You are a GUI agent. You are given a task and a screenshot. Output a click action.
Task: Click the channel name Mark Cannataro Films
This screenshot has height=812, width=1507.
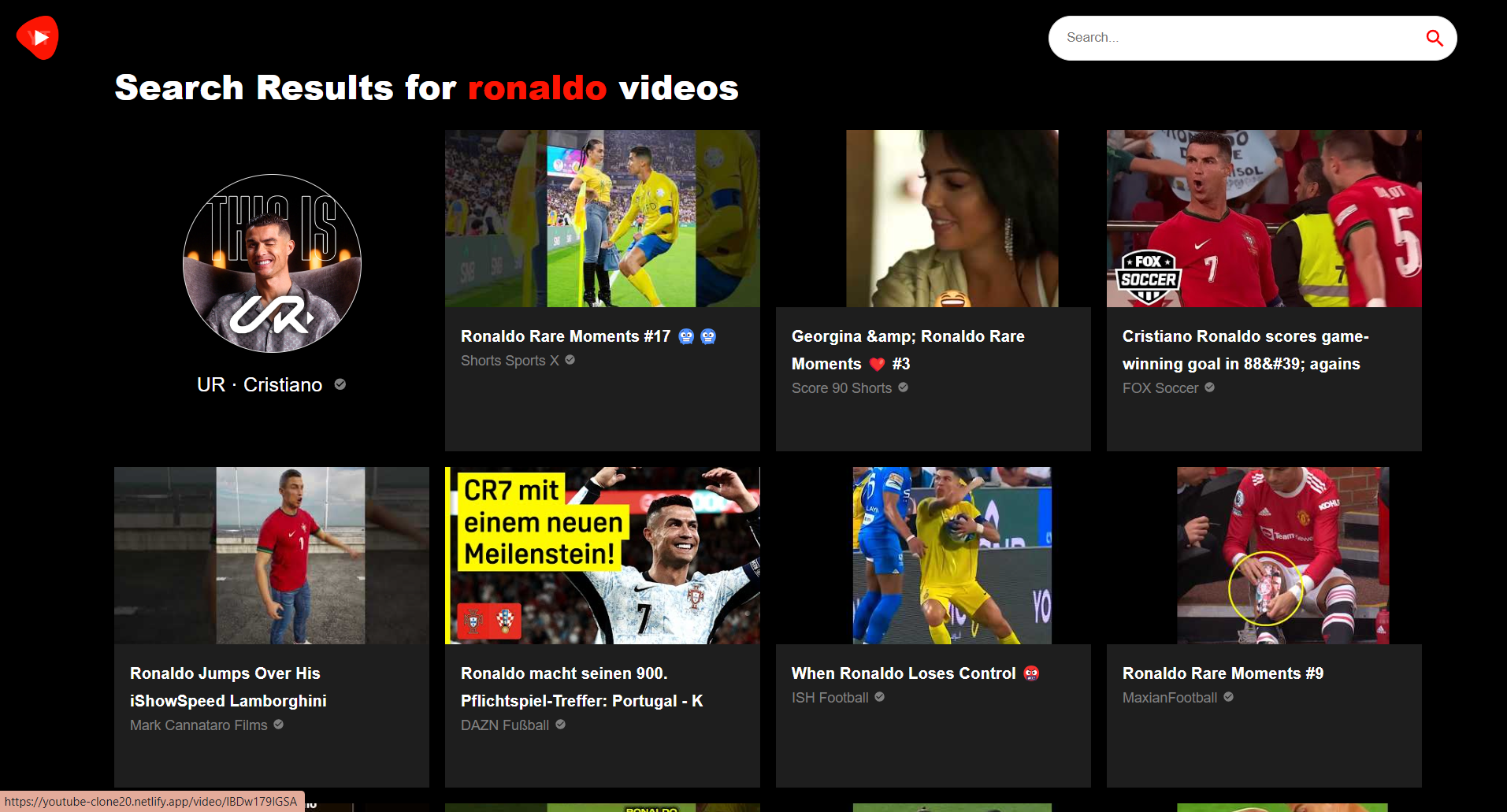pyautogui.click(x=199, y=725)
